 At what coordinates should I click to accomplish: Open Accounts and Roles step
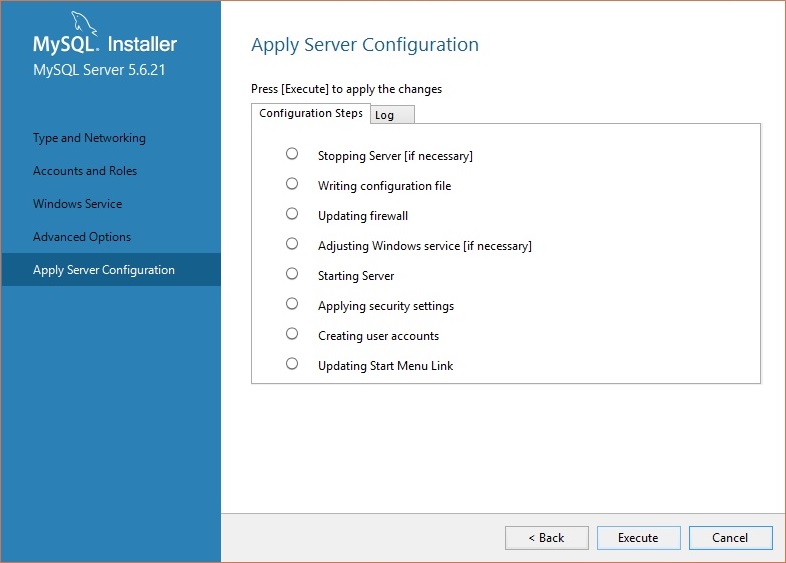[85, 171]
